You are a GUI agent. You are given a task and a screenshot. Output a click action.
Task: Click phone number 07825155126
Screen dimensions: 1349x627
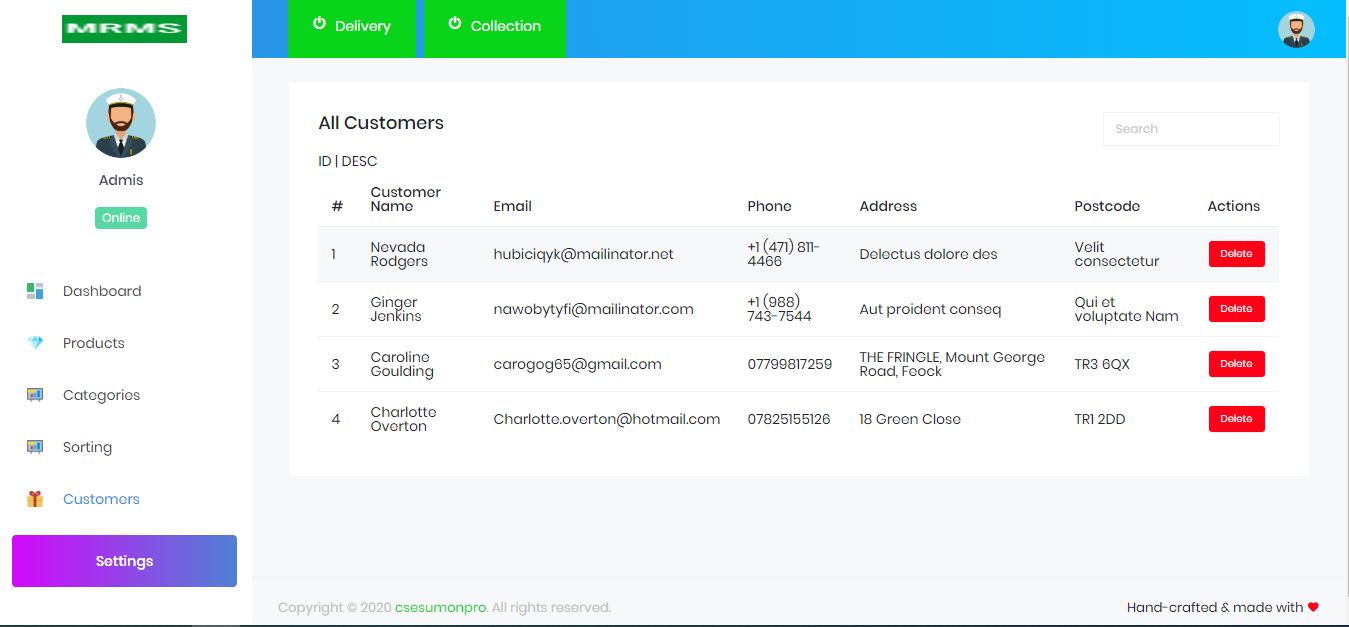click(x=789, y=419)
